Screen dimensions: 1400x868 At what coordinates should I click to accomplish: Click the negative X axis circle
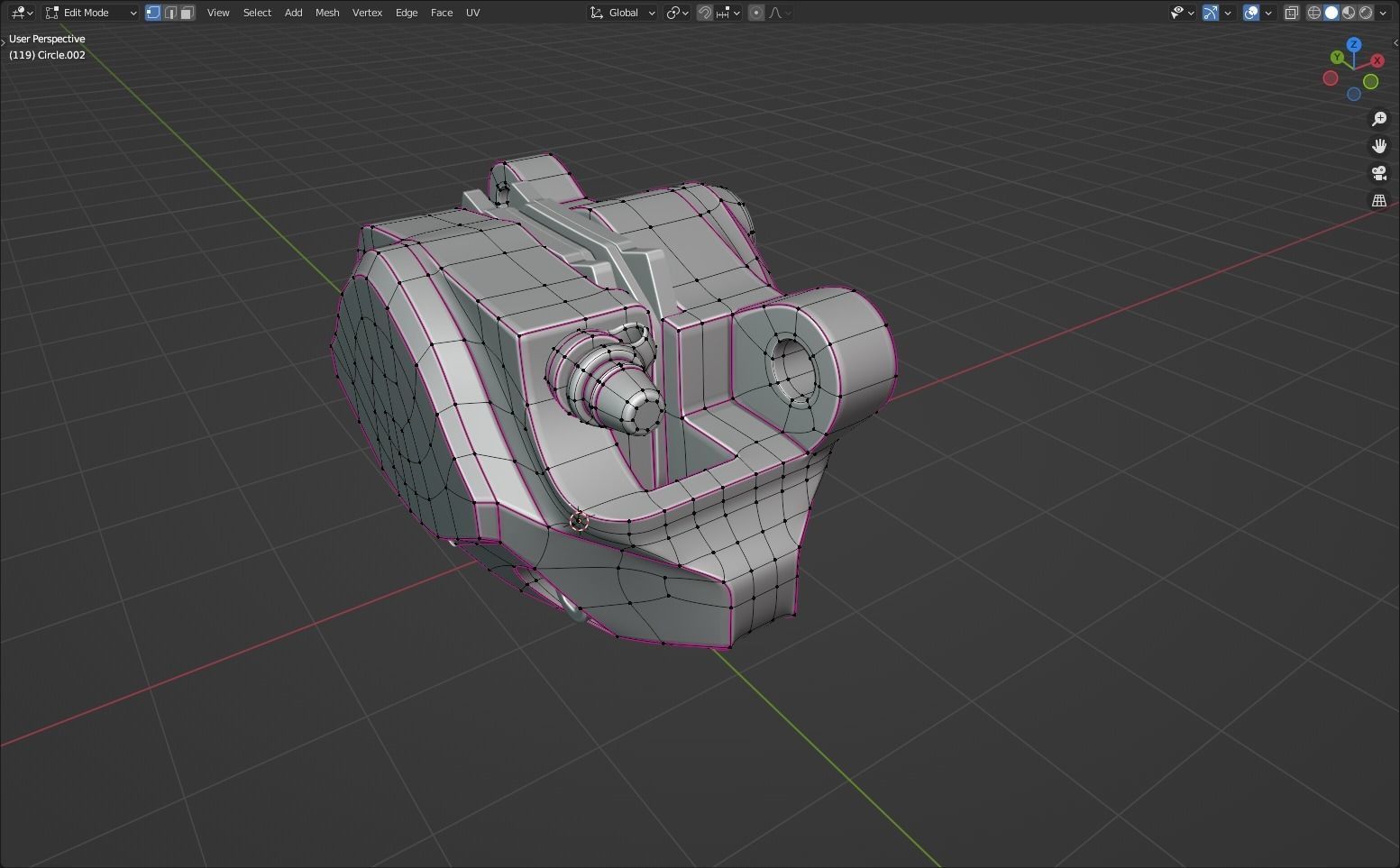coord(1331,78)
